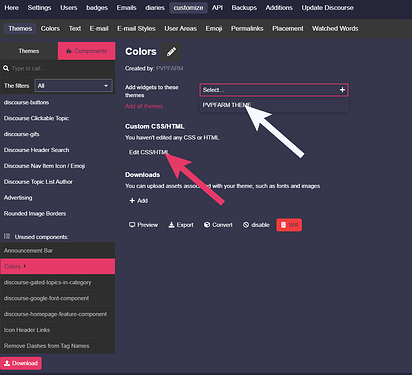The width and height of the screenshot is (412, 375).
Task: Open Permalinks sub-navigation item
Action: pos(247,29)
